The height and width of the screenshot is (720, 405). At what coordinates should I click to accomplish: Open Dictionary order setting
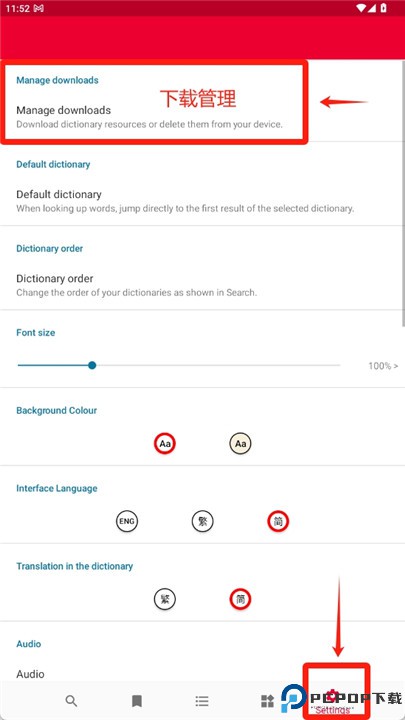point(200,285)
